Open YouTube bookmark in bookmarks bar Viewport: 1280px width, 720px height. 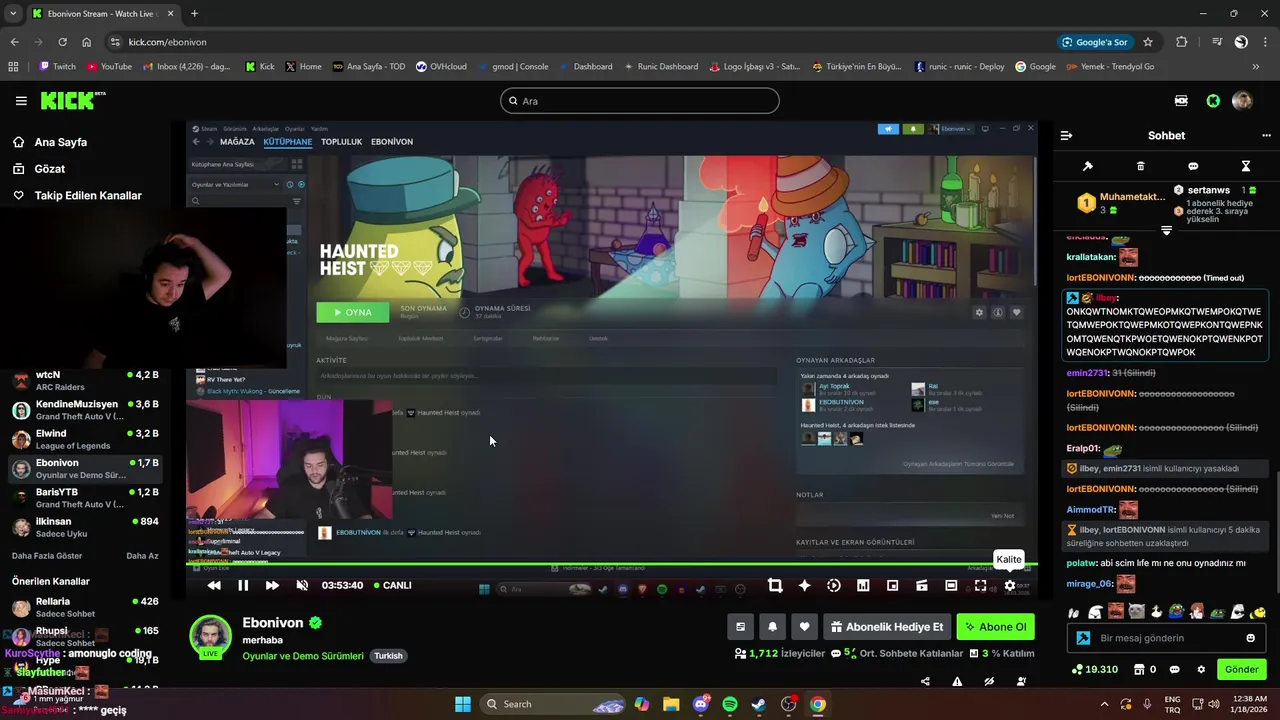[109, 67]
